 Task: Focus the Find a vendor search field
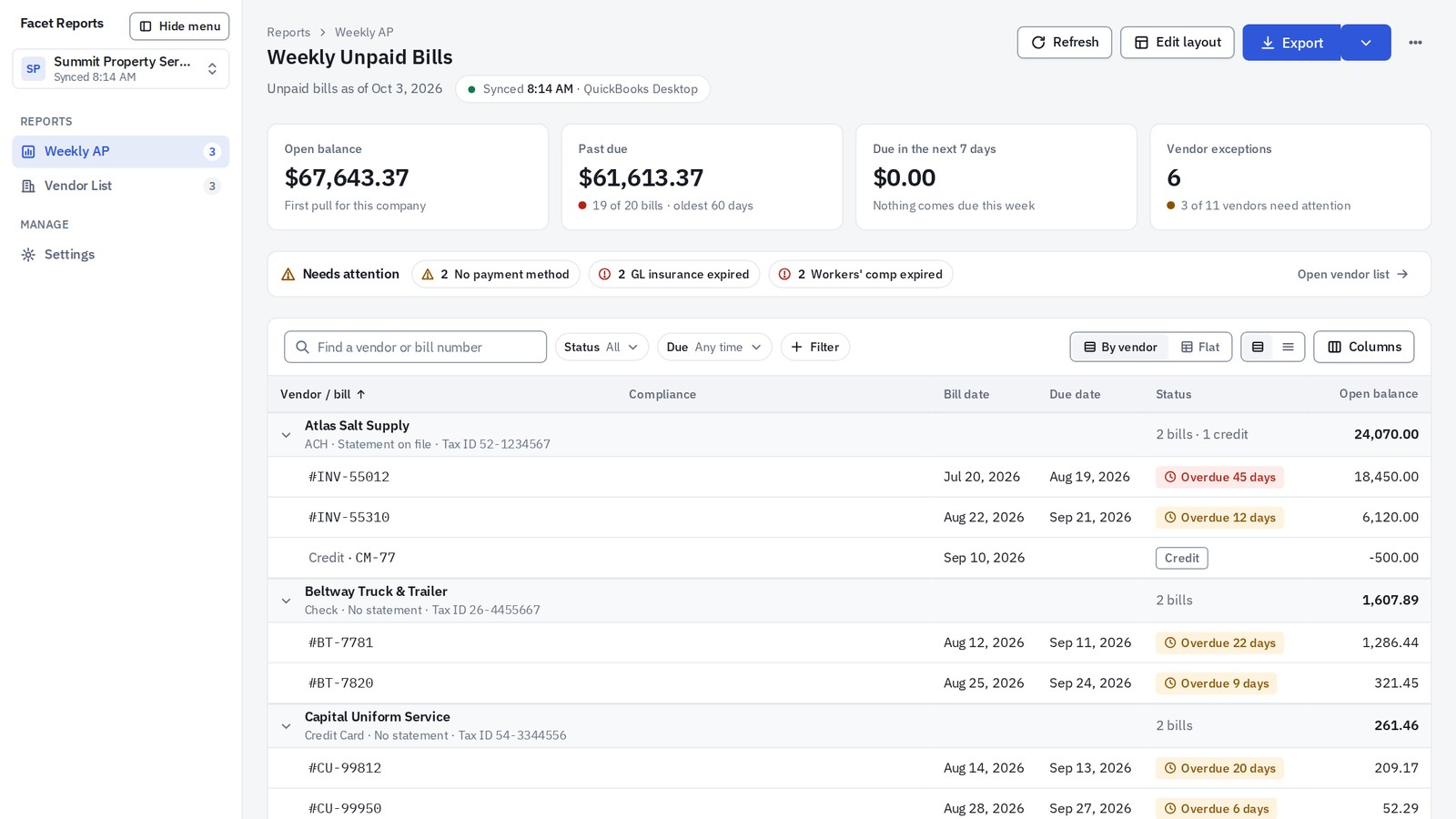coord(415,347)
